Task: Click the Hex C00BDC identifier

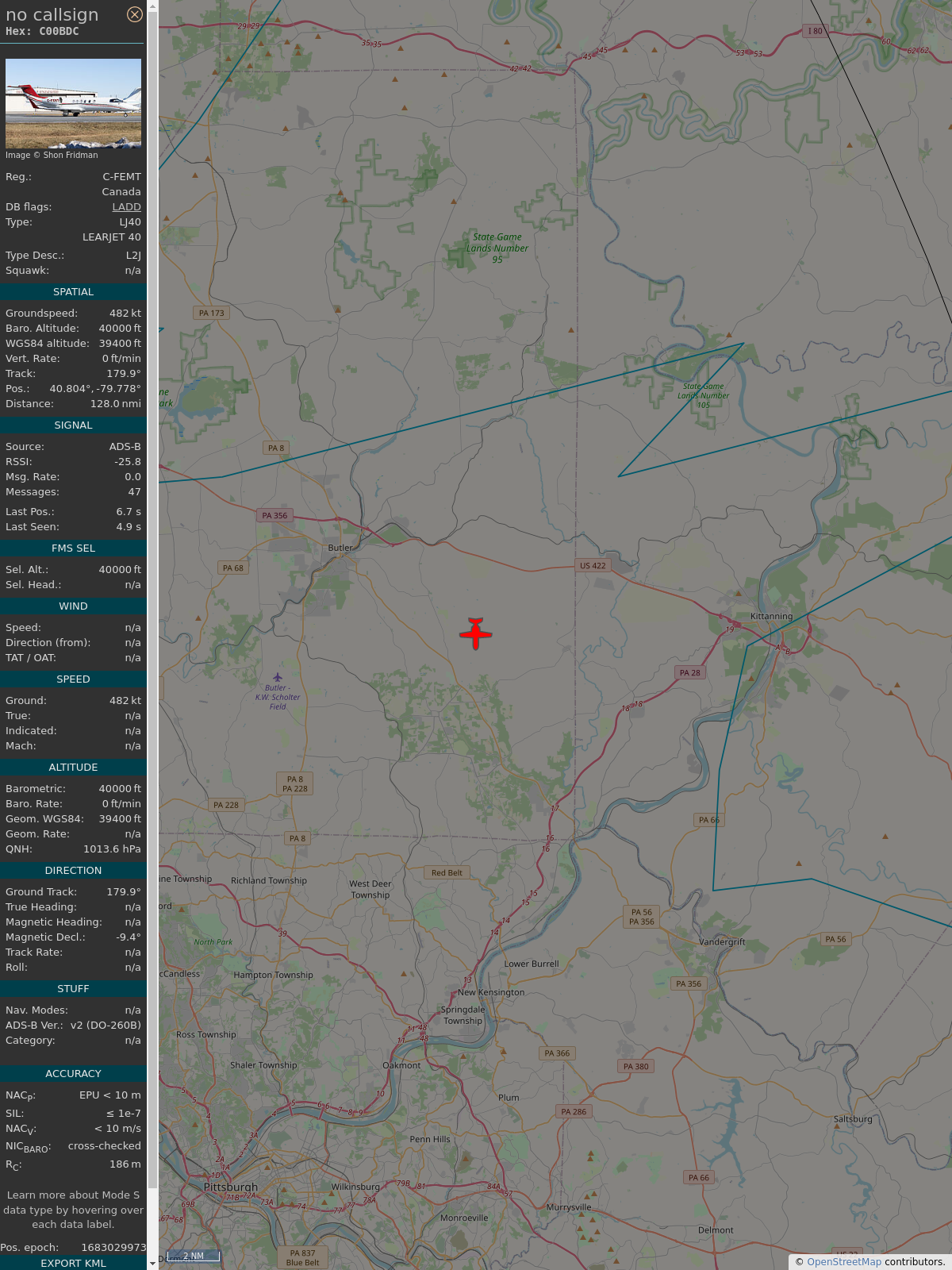Action: pos(42,31)
